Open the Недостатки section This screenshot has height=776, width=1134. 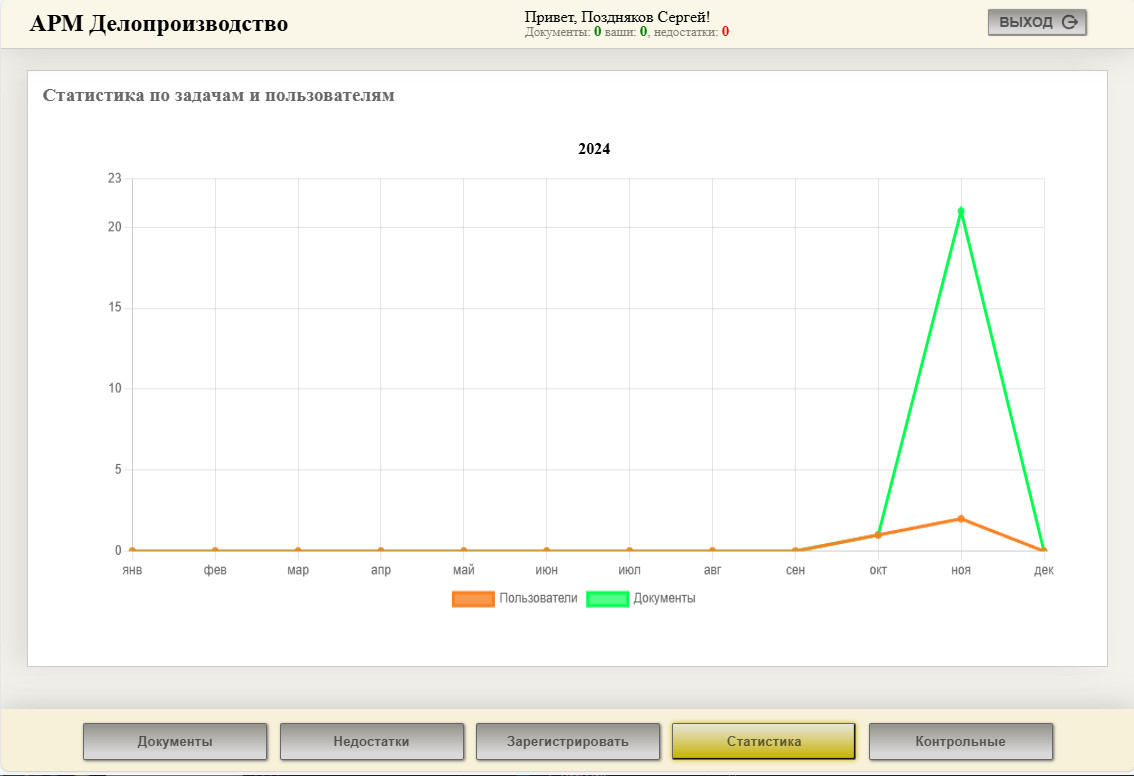tap(372, 741)
